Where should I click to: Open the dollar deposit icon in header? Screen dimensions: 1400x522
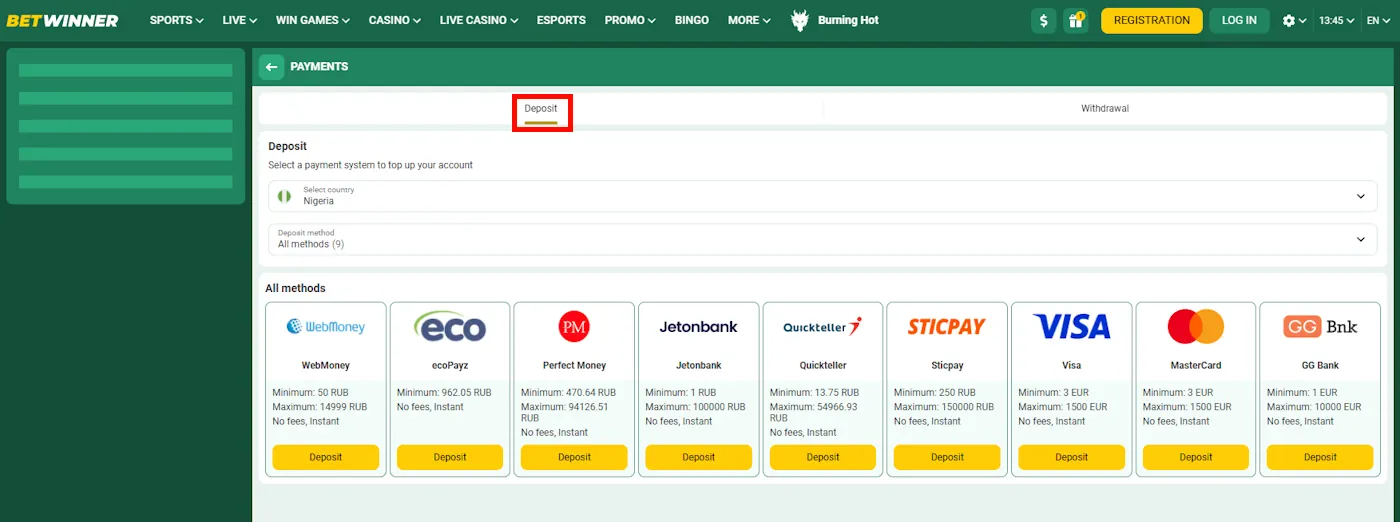1044,20
